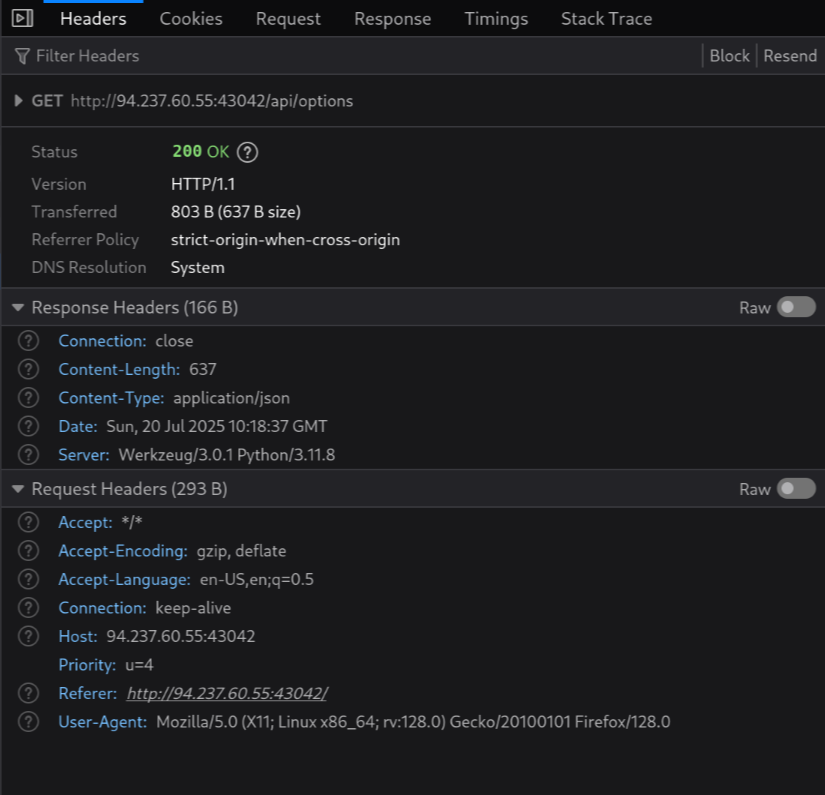Viewport: 825px width, 795px height.
Task: Switch to the Request tab
Action: [x=288, y=19]
